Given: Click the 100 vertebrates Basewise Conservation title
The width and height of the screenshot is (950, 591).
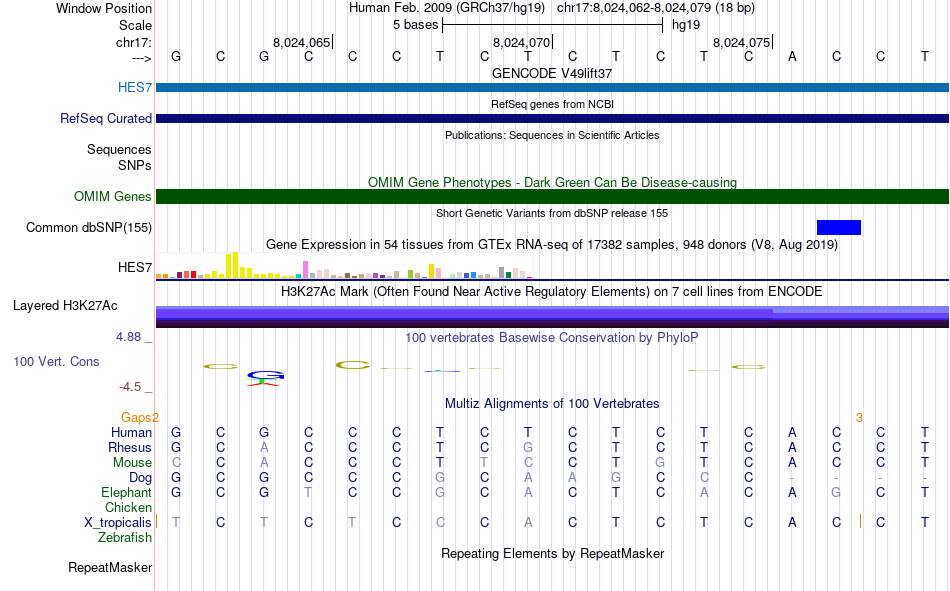Looking at the screenshot, I should pos(552,338).
